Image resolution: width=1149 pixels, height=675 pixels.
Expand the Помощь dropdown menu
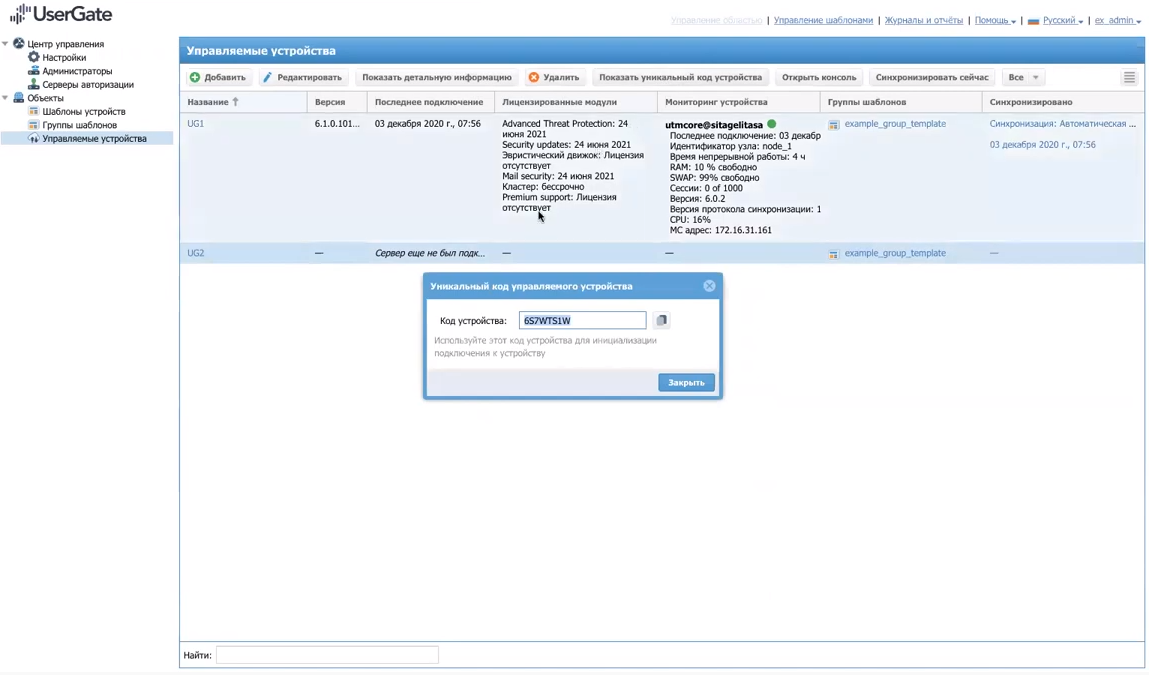pos(994,21)
